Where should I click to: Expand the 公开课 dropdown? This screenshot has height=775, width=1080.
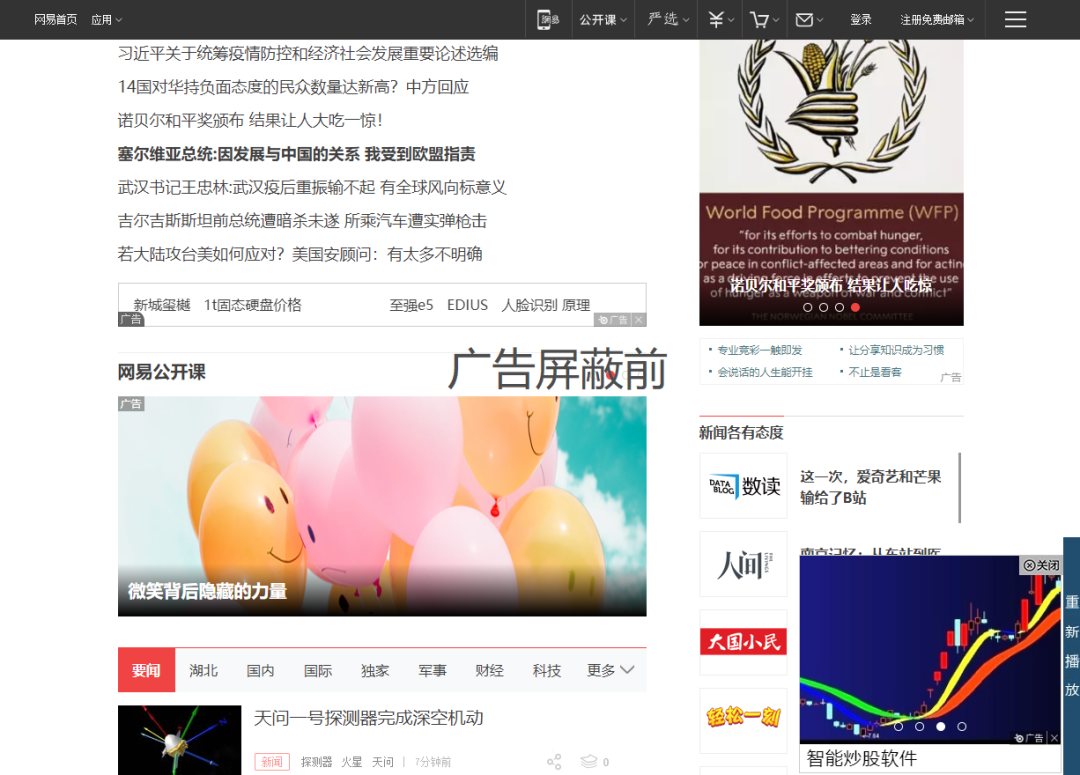(x=603, y=20)
